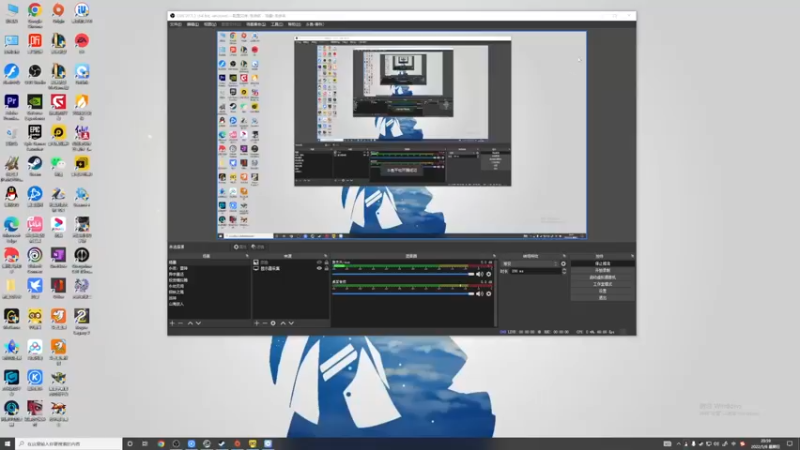Viewport: 800px width, 450px height.
Task: Open source properties gear in Sources toolbar
Action: coord(273,323)
